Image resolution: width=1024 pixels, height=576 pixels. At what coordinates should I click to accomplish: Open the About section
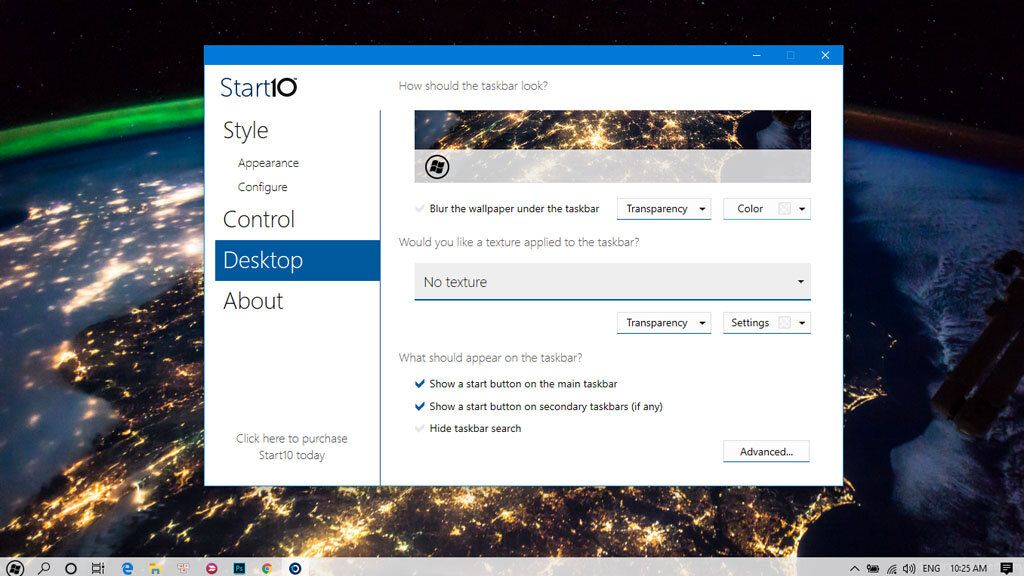pos(253,301)
